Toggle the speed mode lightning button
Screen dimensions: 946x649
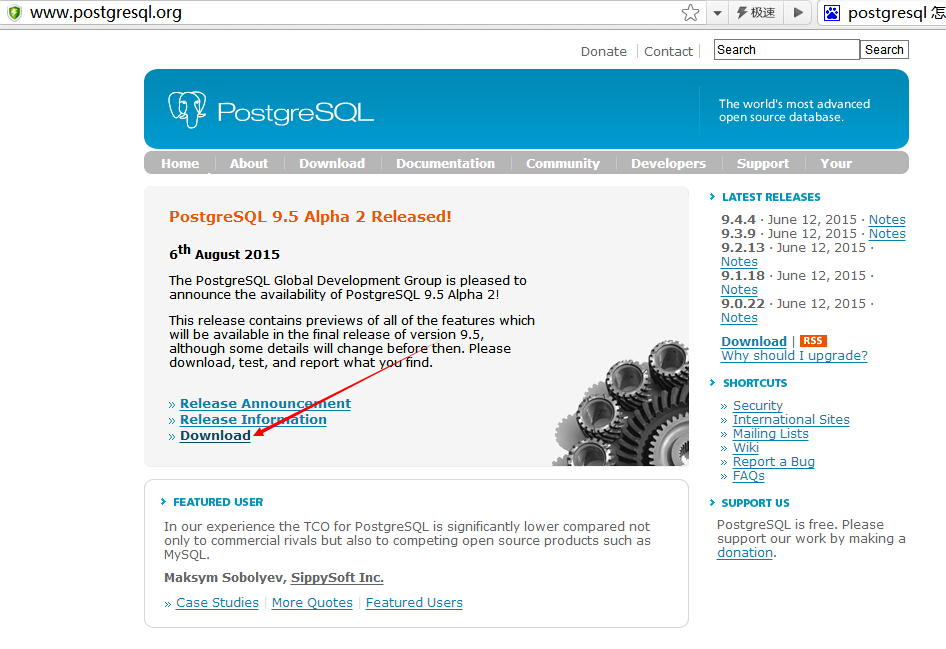point(755,13)
